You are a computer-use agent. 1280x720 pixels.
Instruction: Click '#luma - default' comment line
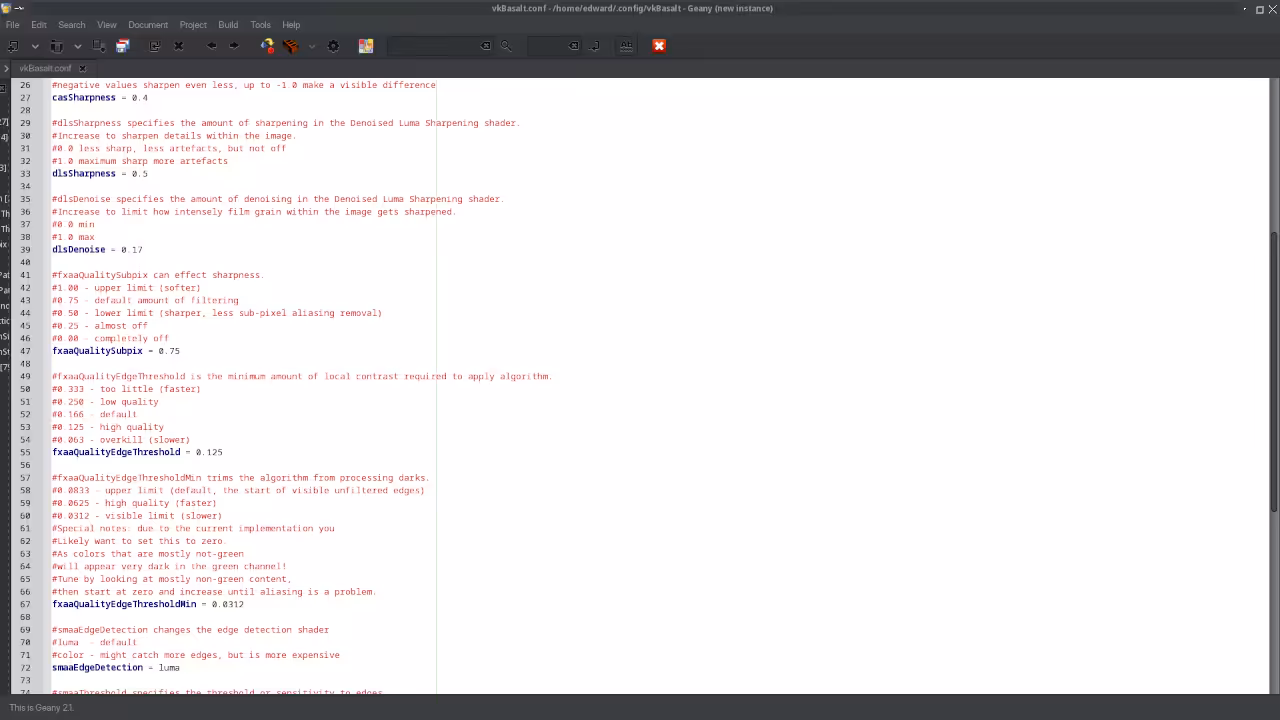[94, 642]
